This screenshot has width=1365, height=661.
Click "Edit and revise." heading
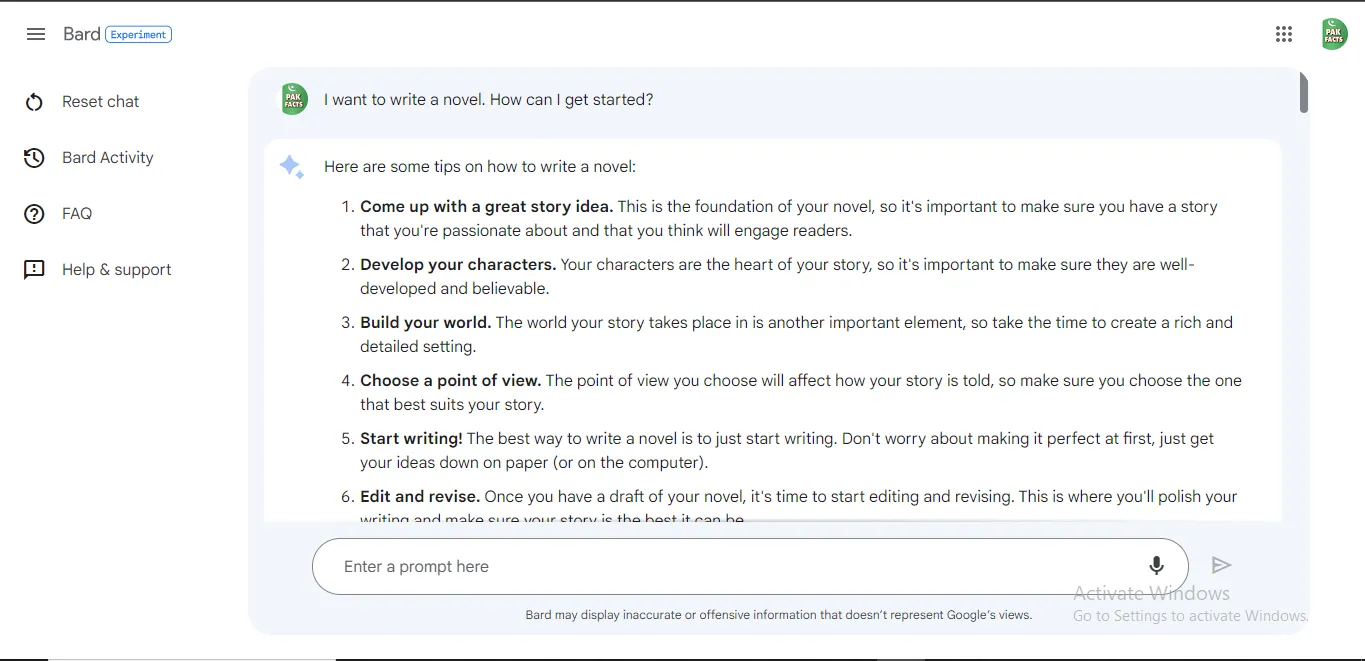click(x=420, y=497)
